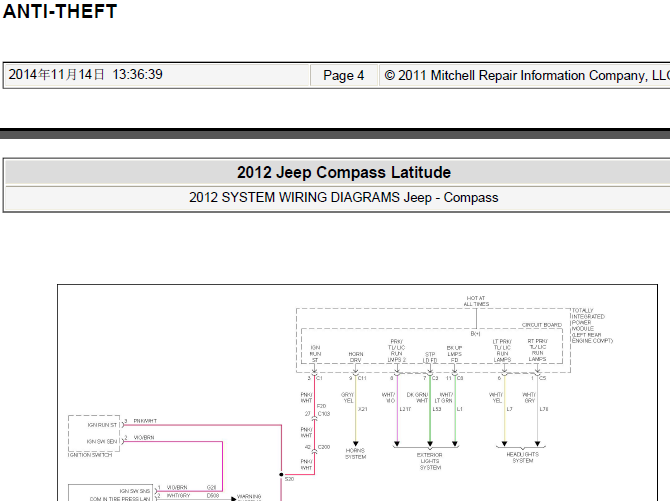
Task: Click the 'HORNS SYSTEM' reference
Action: [x=356, y=454]
